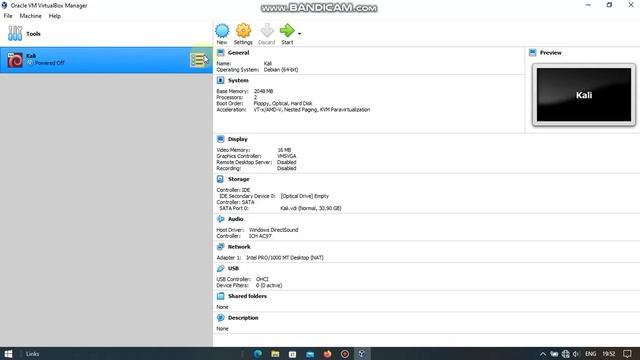Open the Audio settings heading link
The image size is (640, 360).
(236, 219)
